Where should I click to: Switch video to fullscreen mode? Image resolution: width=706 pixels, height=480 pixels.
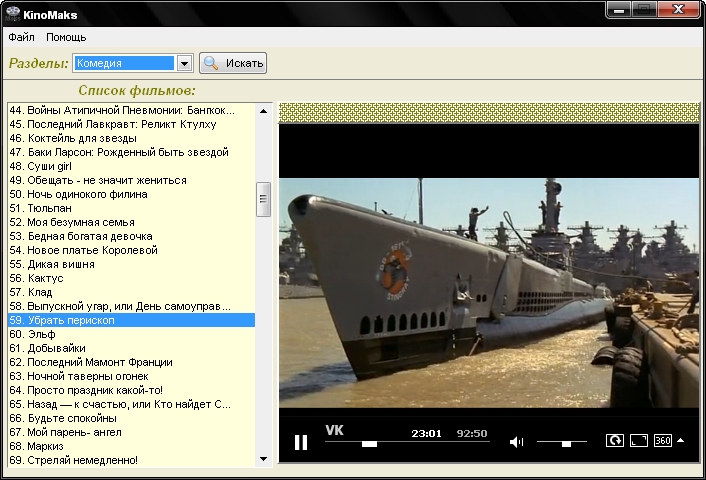point(638,440)
